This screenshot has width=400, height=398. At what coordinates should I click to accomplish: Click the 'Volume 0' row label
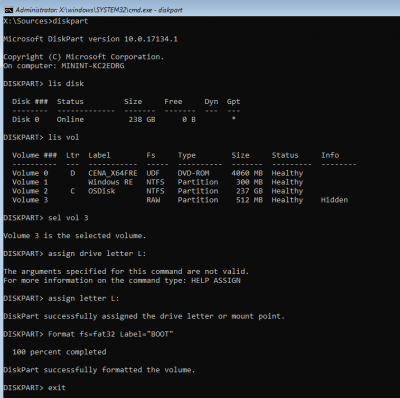(x=30, y=173)
